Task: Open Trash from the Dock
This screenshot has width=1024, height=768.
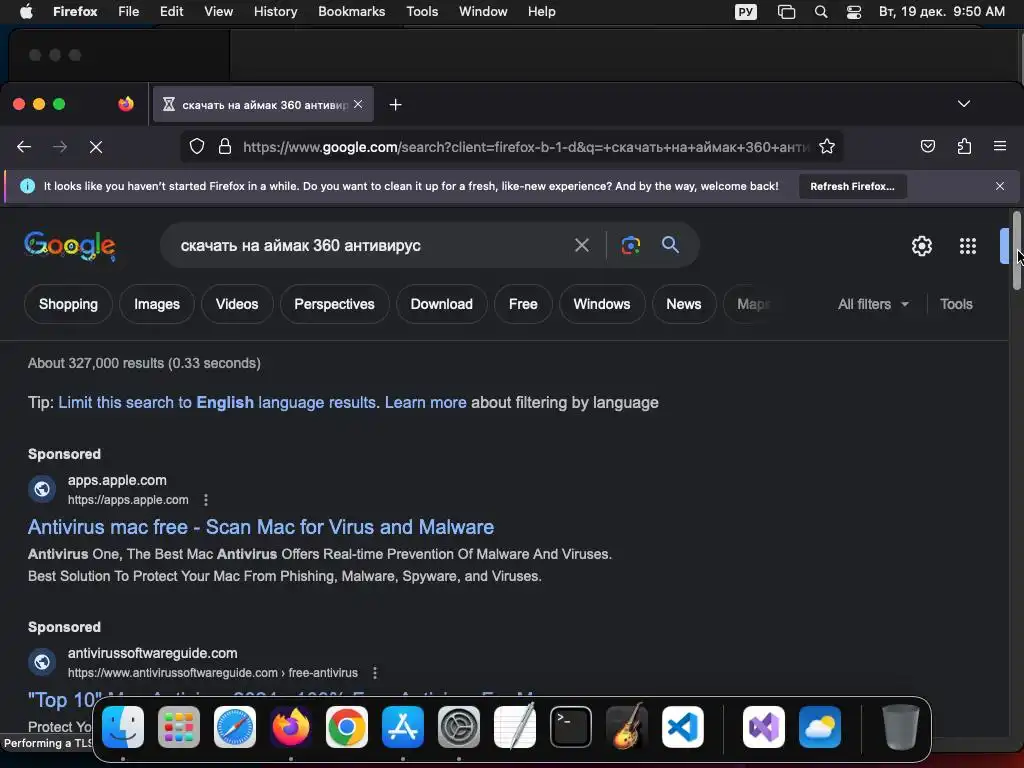Action: [901, 727]
